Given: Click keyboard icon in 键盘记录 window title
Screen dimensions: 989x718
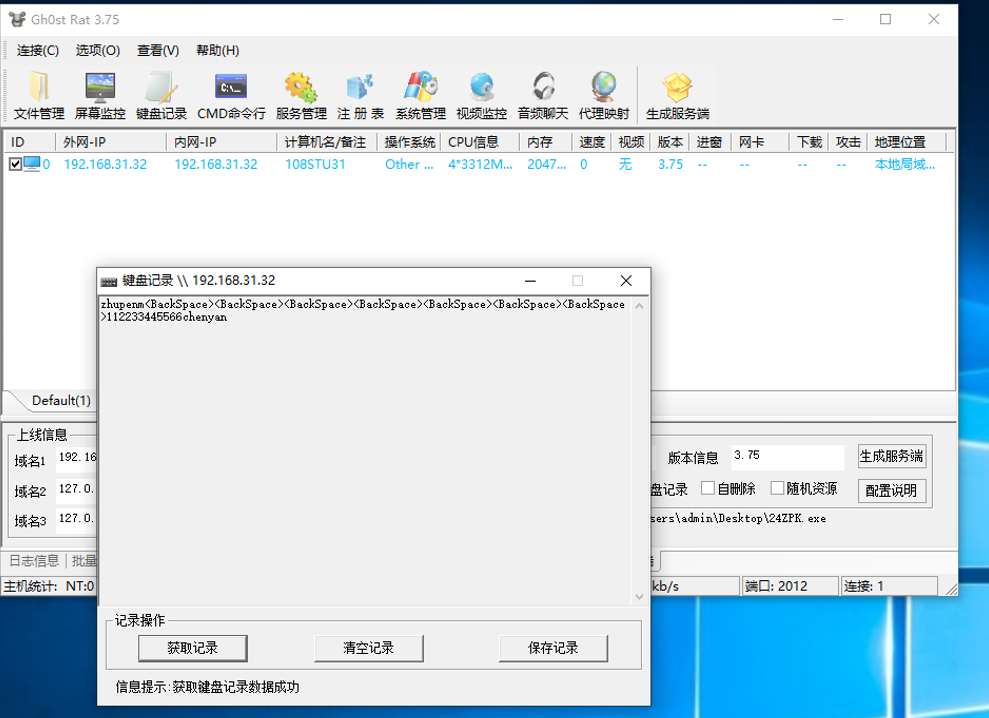Looking at the screenshot, I should click(x=109, y=281).
